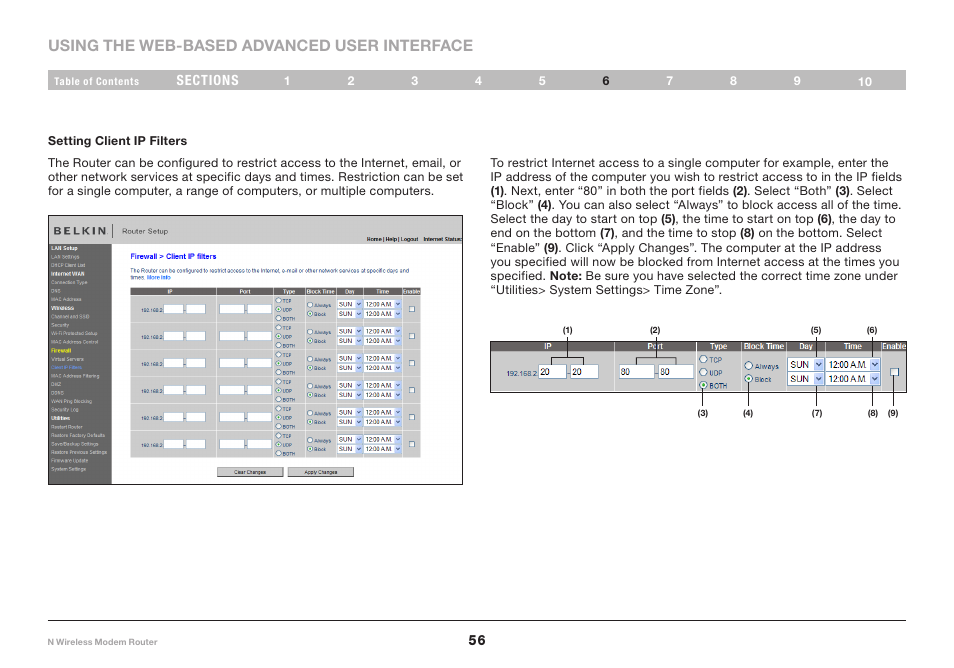Viewport: 954px width, 668px height.
Task: Expand the end day dropdown in the last filter row
Action: [x=350, y=449]
